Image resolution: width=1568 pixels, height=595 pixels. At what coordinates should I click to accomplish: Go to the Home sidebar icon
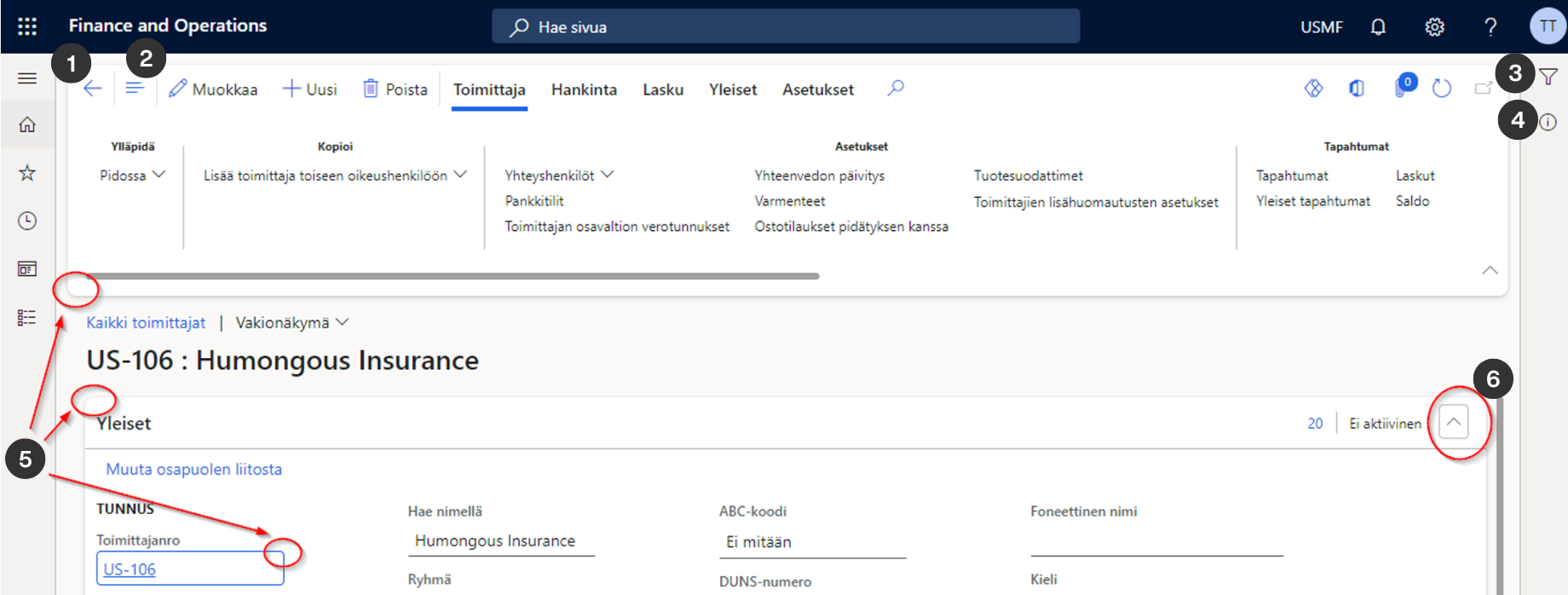pyautogui.click(x=27, y=125)
